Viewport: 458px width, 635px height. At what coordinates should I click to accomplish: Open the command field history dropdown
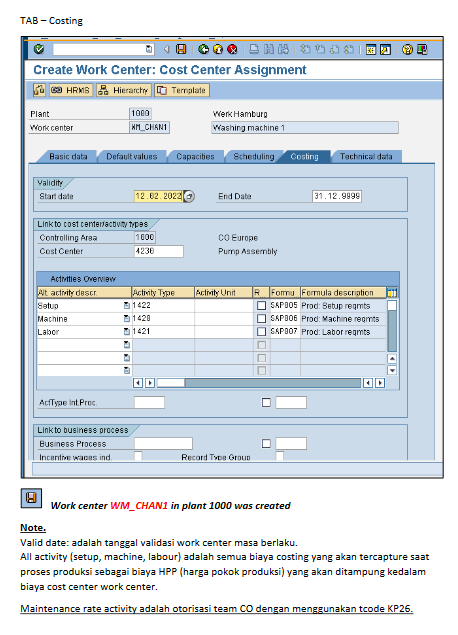[x=149, y=49]
